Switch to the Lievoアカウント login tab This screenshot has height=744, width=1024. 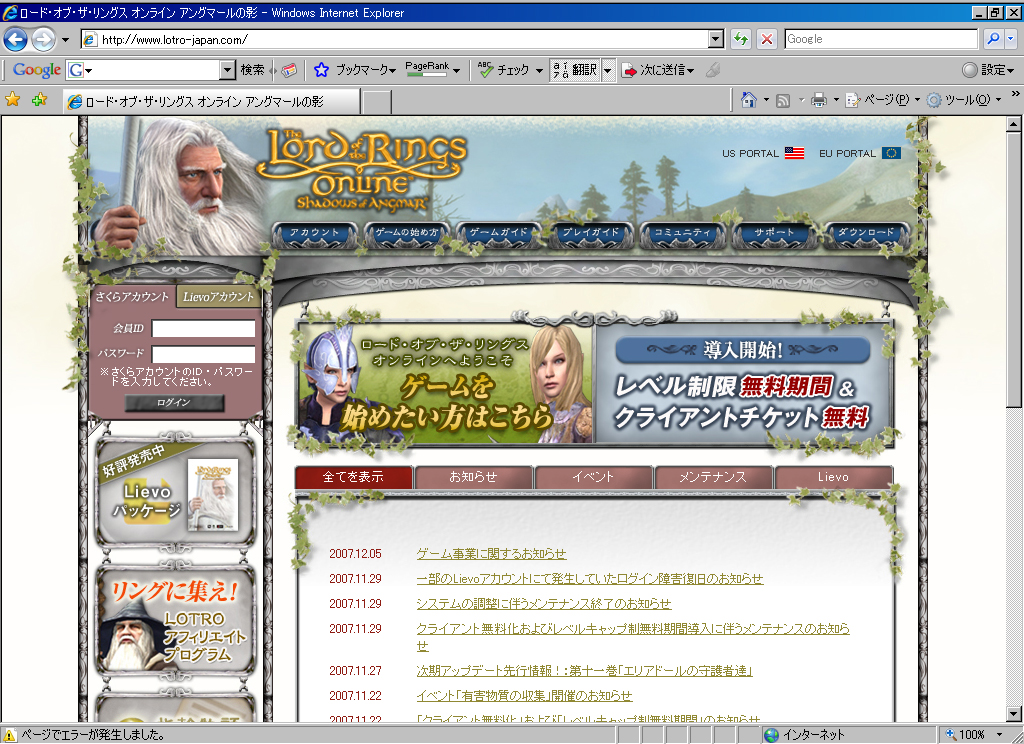[220, 297]
